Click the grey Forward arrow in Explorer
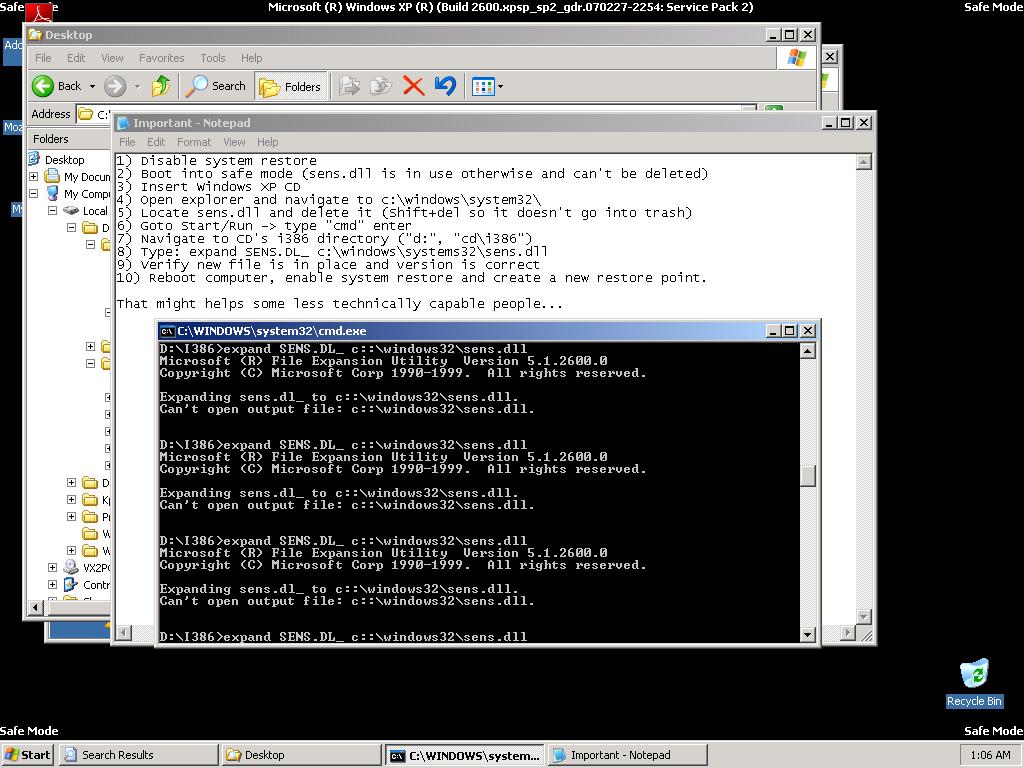The image size is (1024, 768). point(115,86)
